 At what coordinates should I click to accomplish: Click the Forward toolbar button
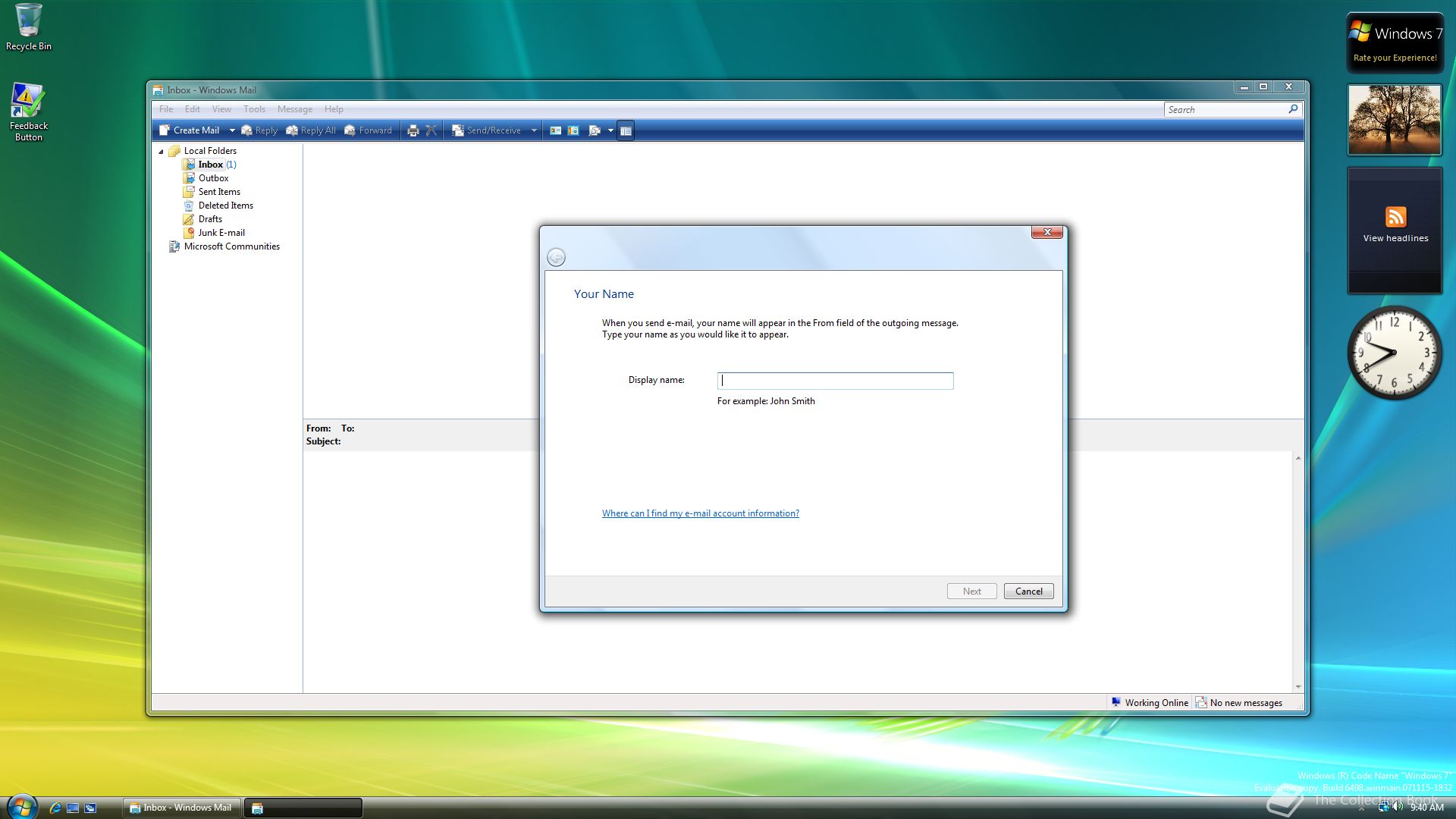(369, 130)
